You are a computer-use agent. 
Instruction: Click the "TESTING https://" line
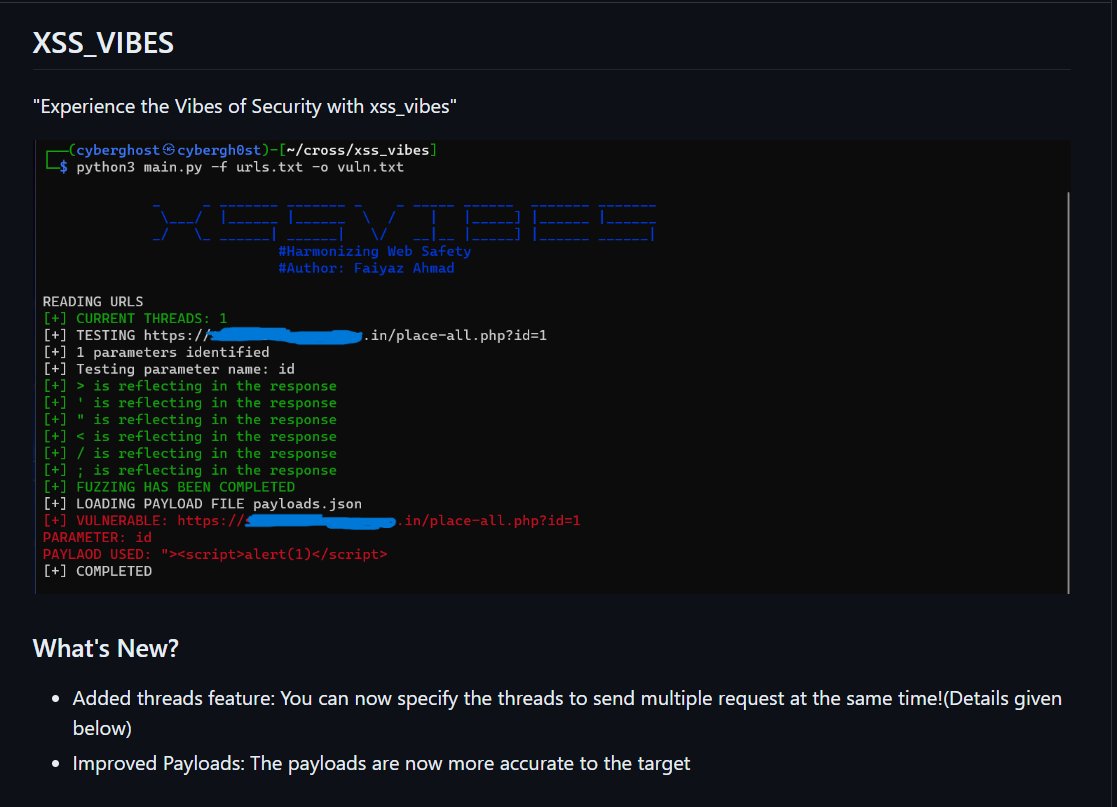click(295, 335)
